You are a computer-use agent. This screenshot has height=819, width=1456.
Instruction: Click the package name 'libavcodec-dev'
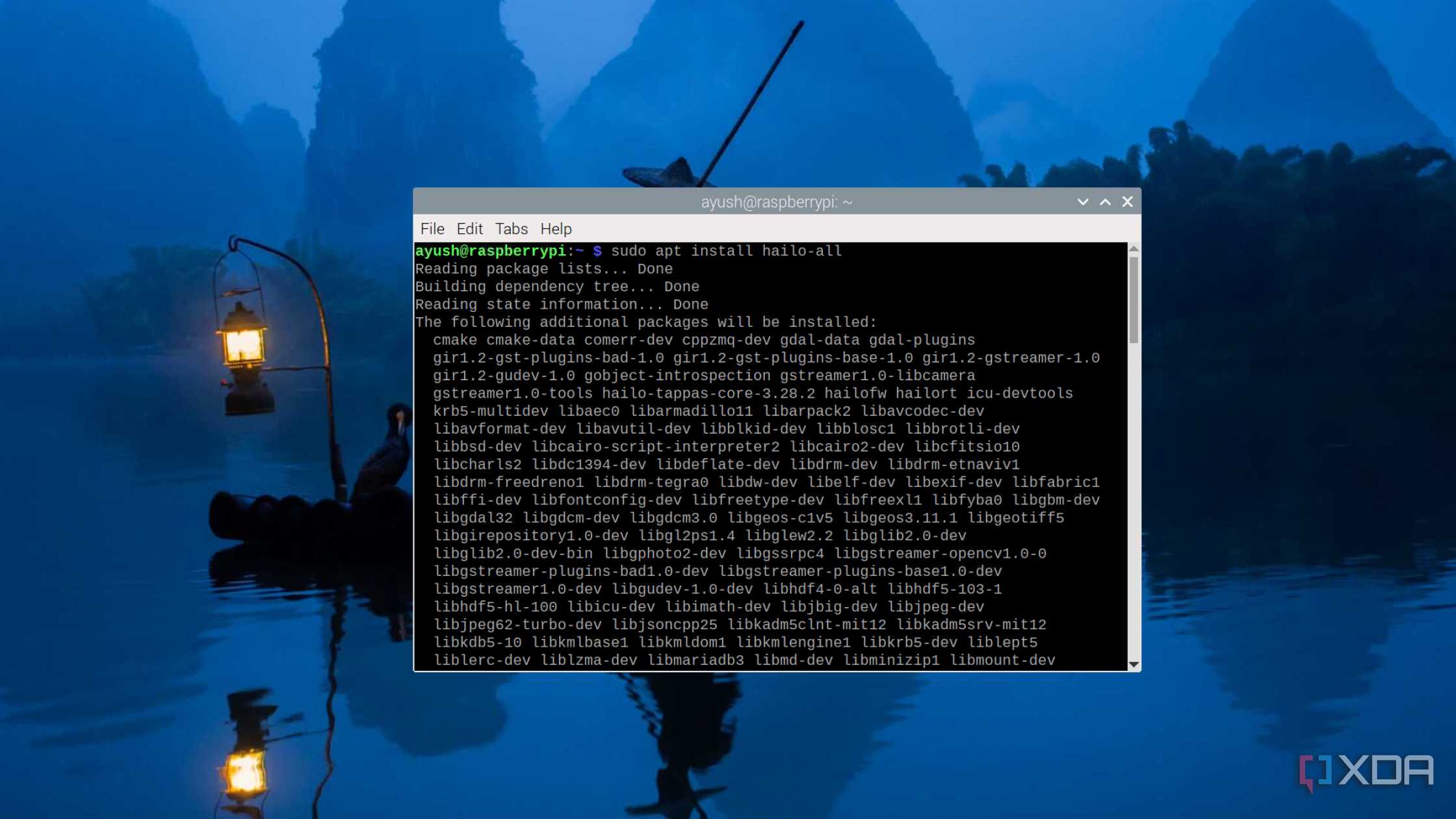[922, 411]
